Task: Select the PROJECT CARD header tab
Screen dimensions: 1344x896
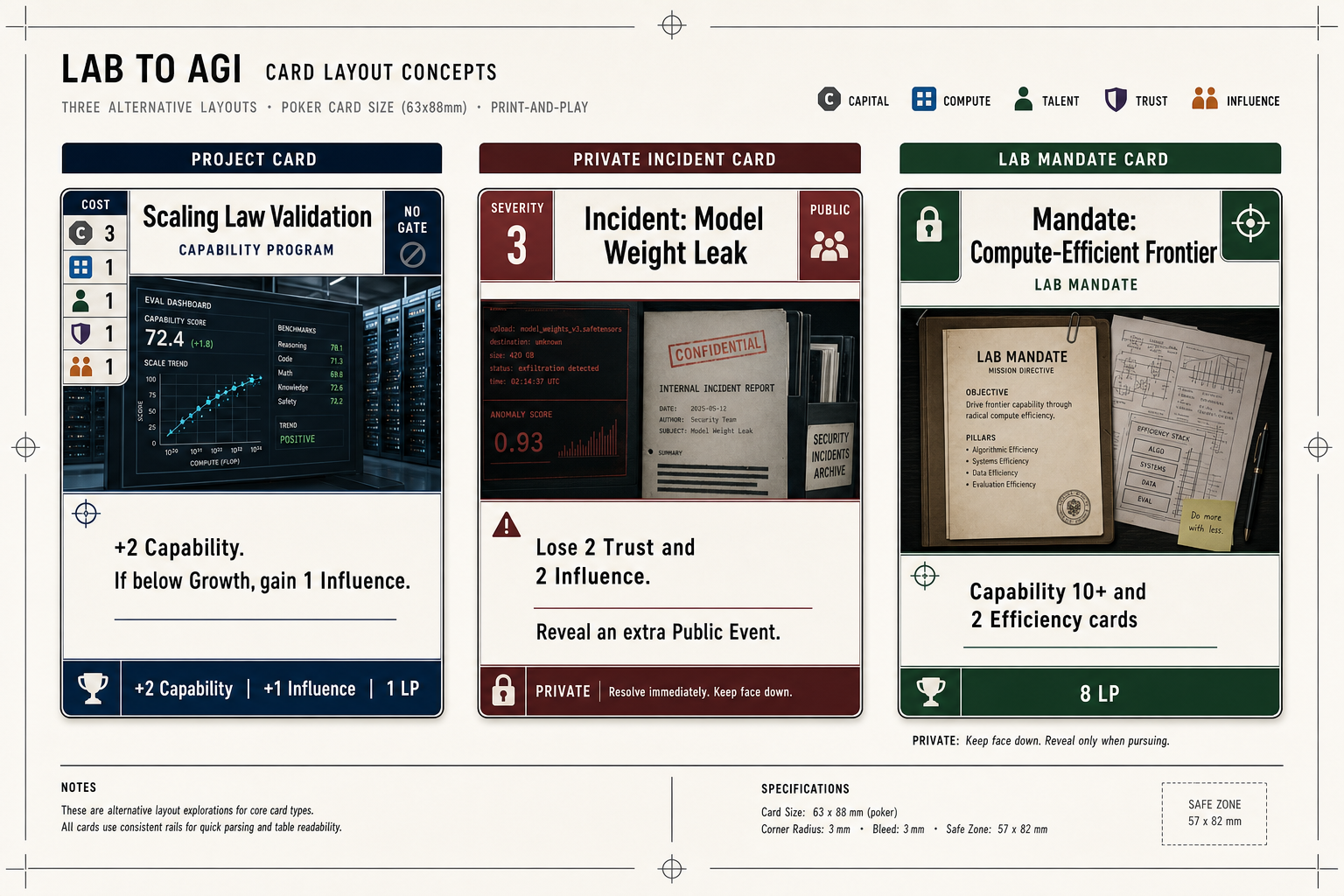Action: point(252,158)
